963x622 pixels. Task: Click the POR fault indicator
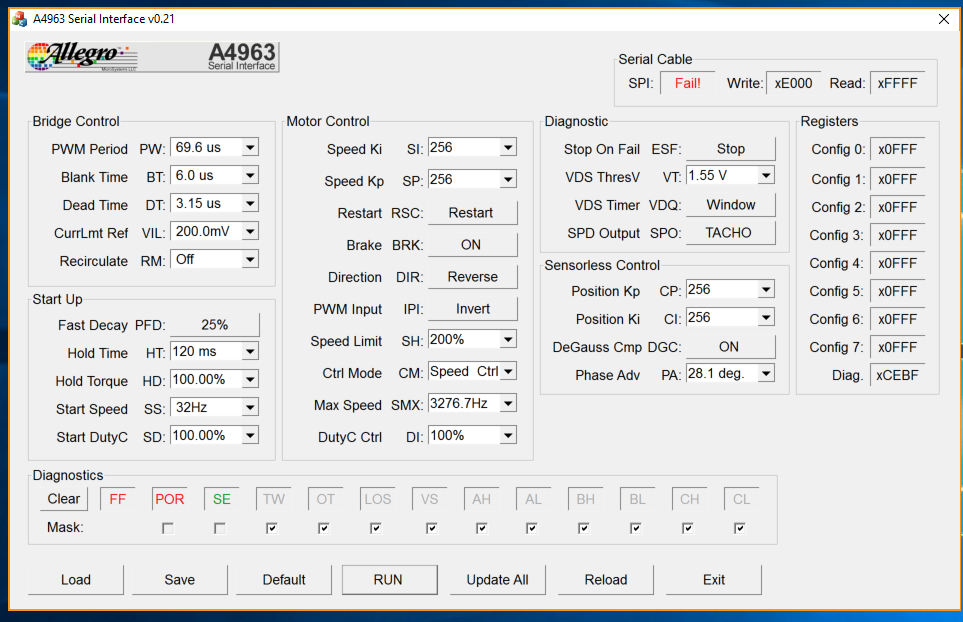point(170,499)
